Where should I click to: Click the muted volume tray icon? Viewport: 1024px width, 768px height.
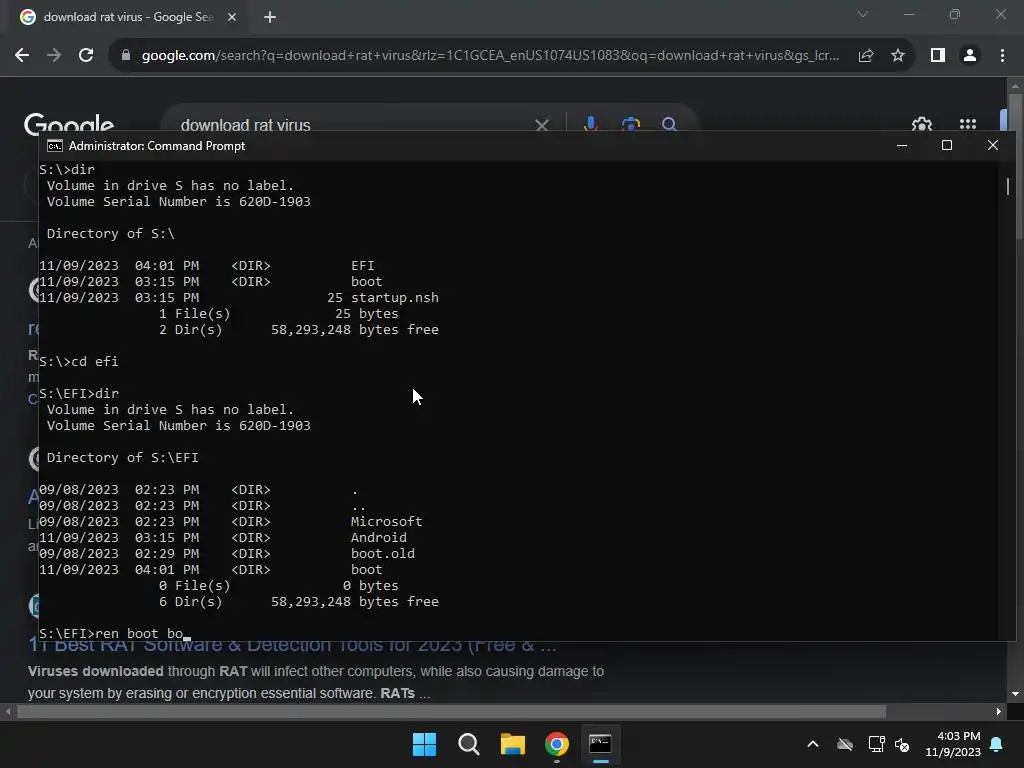click(x=902, y=744)
